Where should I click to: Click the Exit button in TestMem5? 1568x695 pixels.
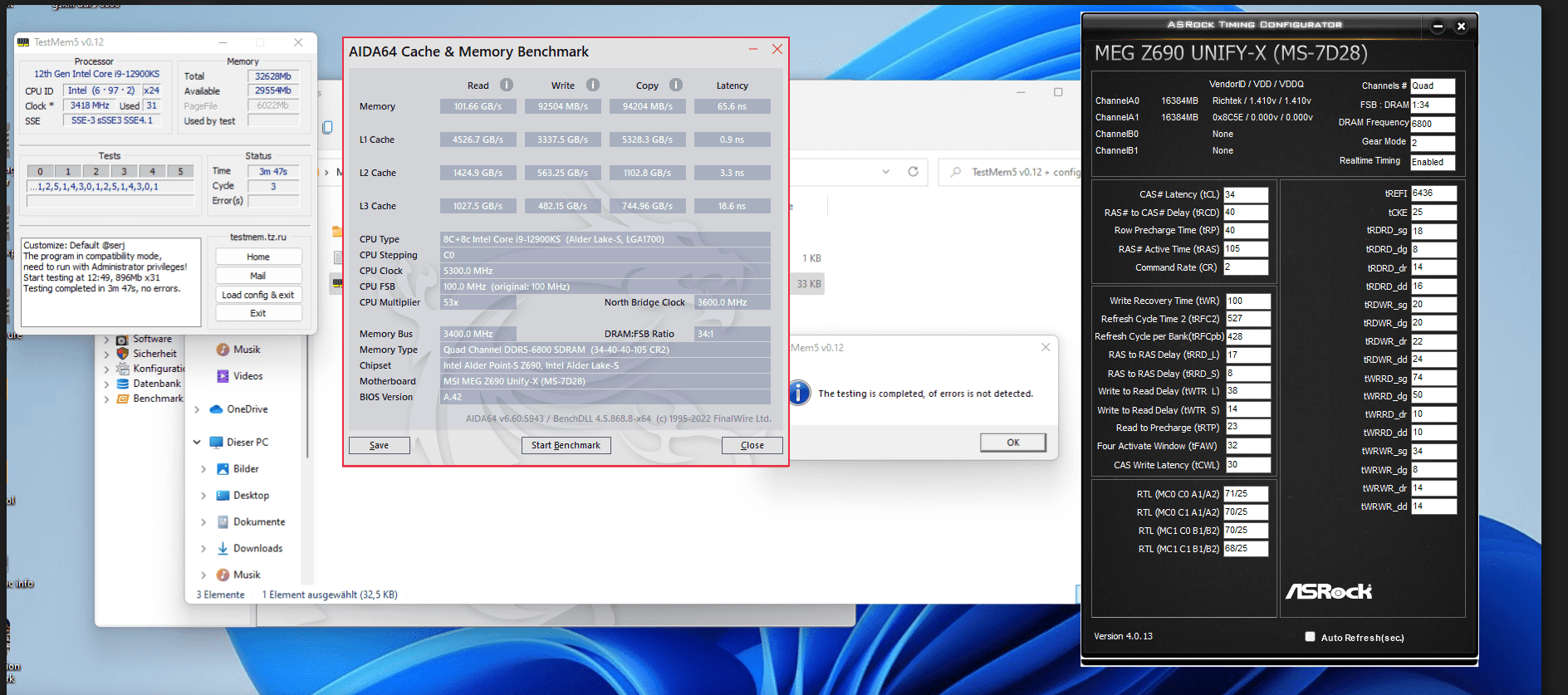258,313
